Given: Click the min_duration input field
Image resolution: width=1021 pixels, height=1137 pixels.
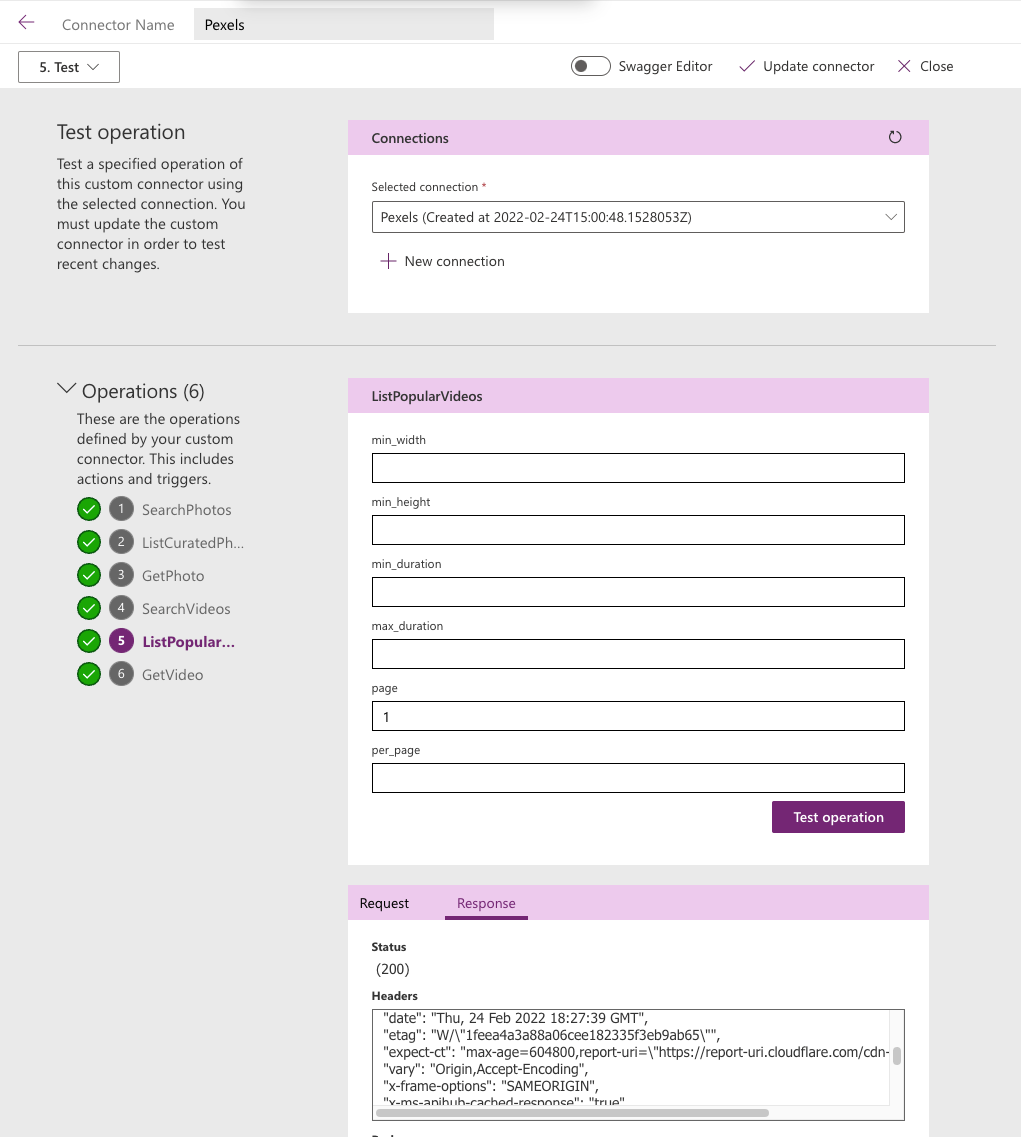Looking at the screenshot, I should [x=638, y=592].
